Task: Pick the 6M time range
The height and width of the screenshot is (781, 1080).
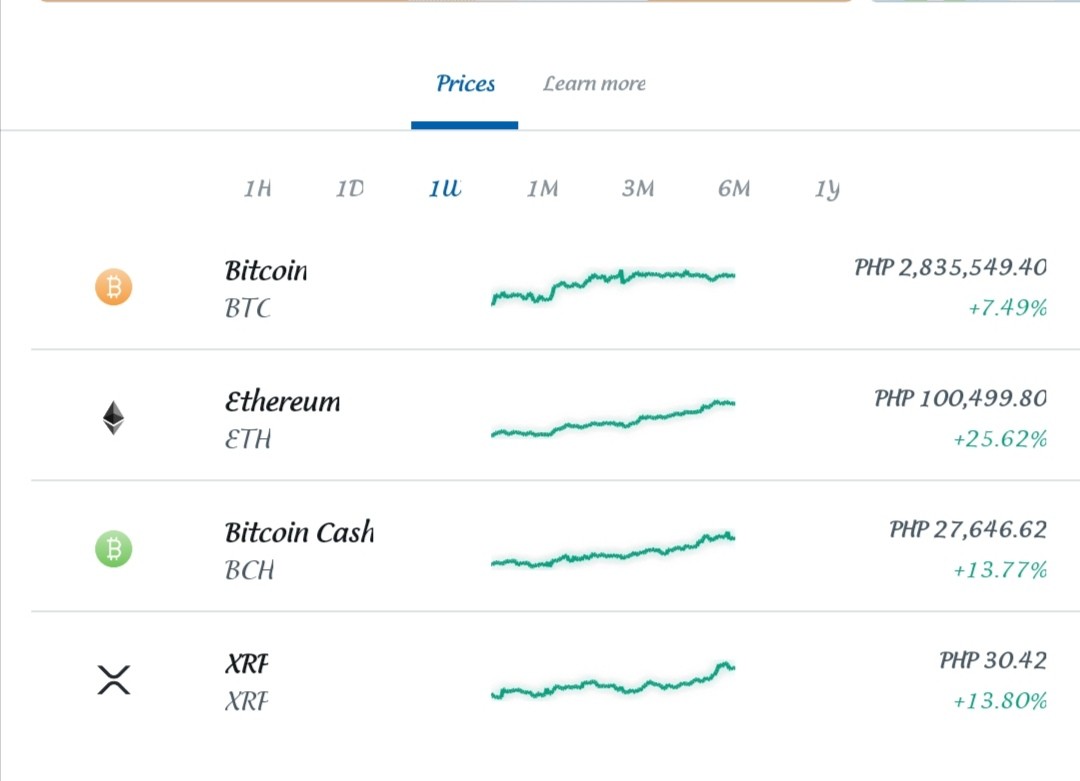Action: tap(734, 188)
